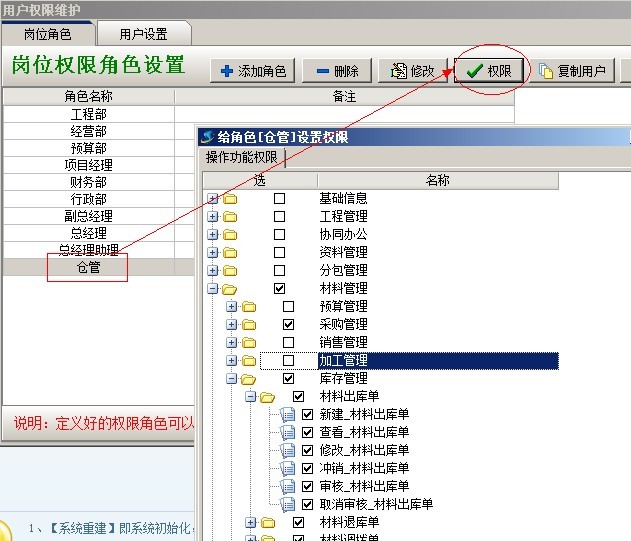Screen dimensions: 631x541
Task: Click the 复制用户 copy icon button
Action: pos(573,71)
